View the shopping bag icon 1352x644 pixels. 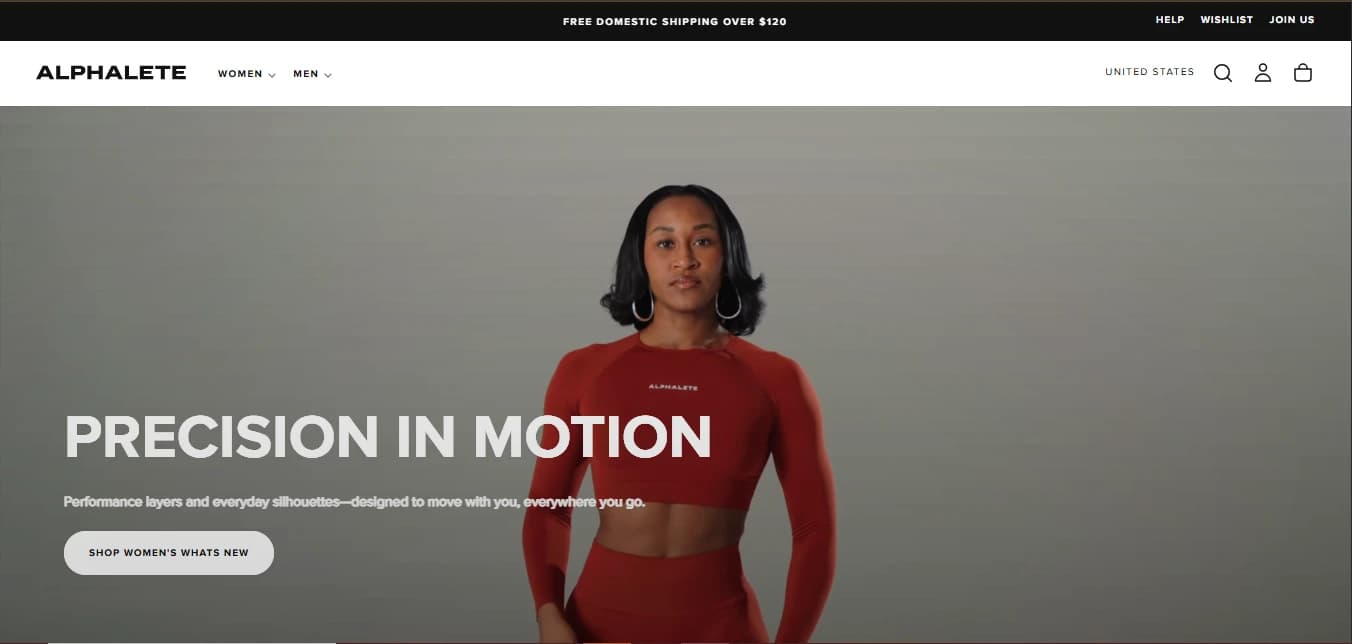click(x=1303, y=73)
